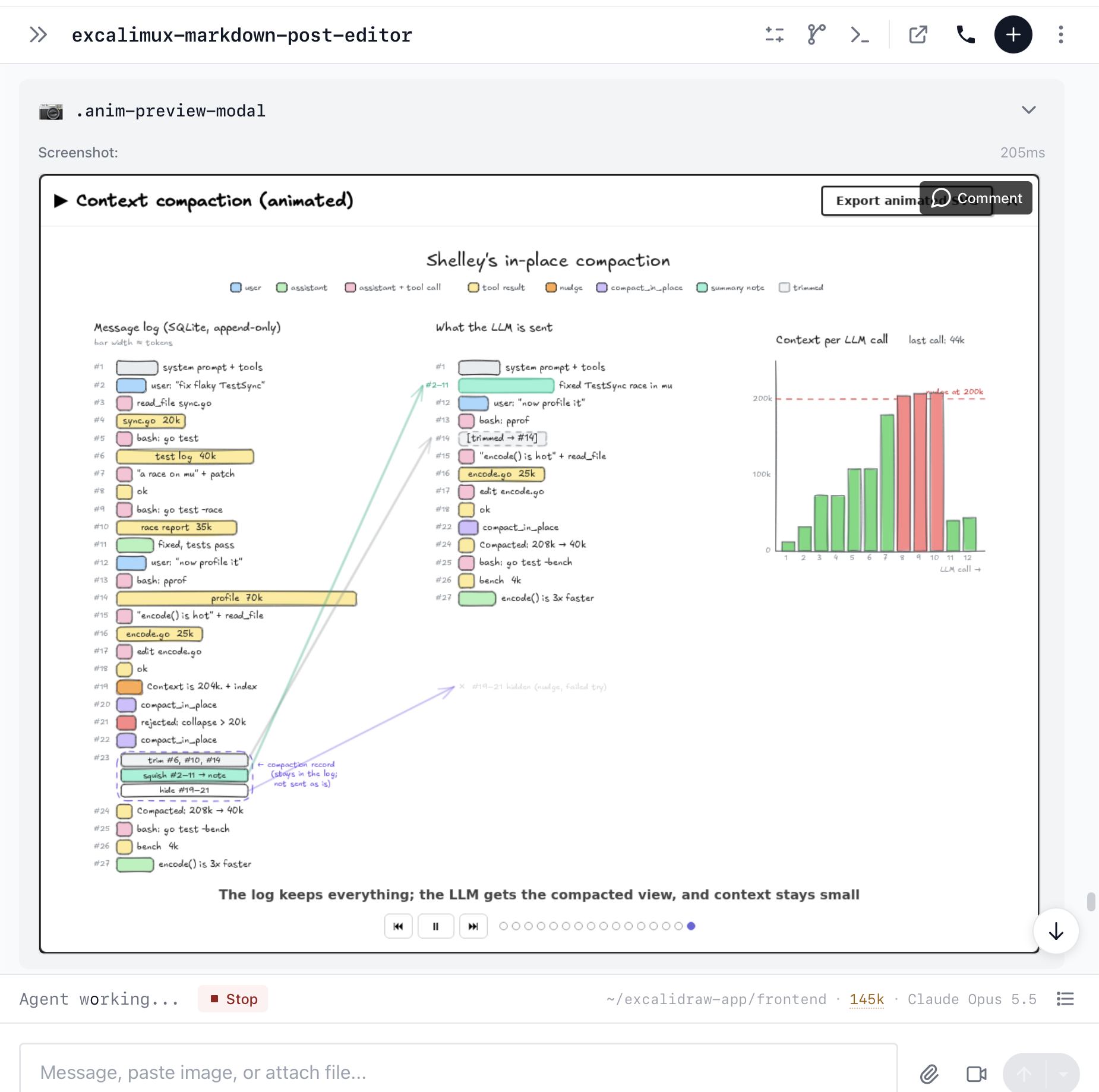The width and height of the screenshot is (1099, 1092).
Task: Click the Claude Opus 5.5 model label
Action: point(972,999)
